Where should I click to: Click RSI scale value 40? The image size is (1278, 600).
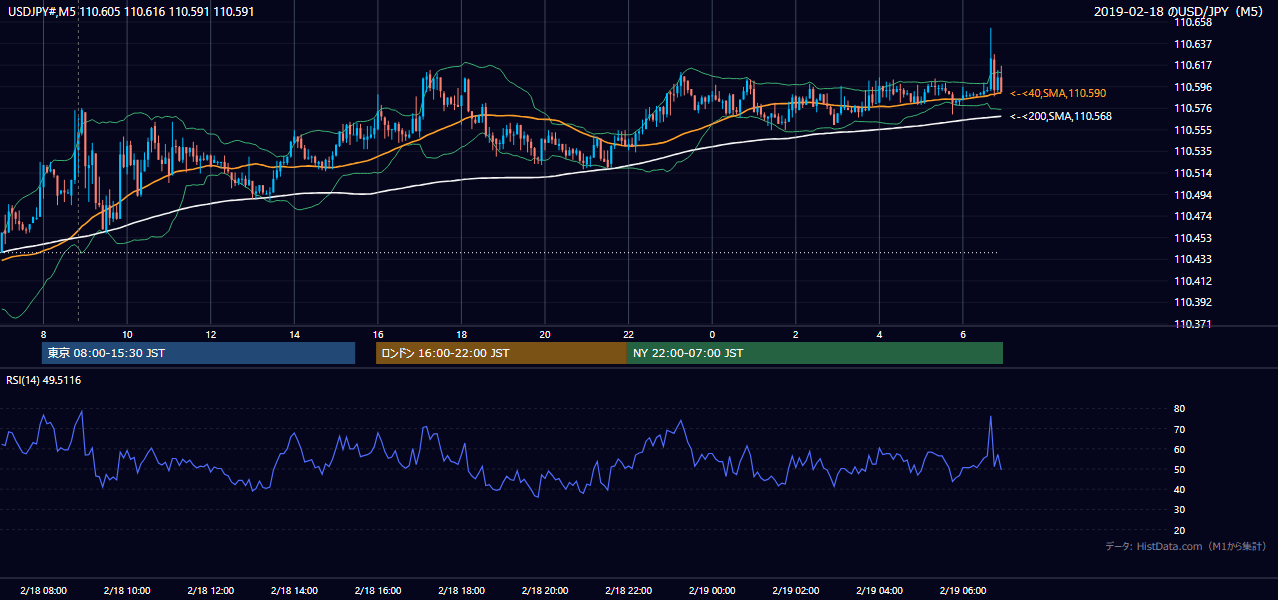[x=1179, y=489]
